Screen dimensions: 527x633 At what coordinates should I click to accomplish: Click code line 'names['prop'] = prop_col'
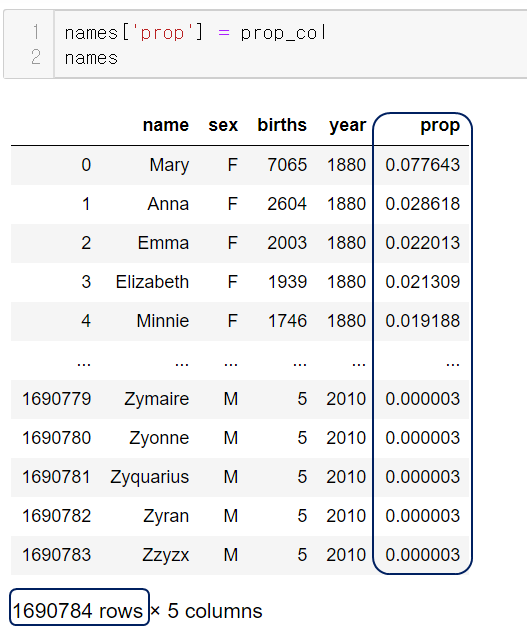click(195, 33)
